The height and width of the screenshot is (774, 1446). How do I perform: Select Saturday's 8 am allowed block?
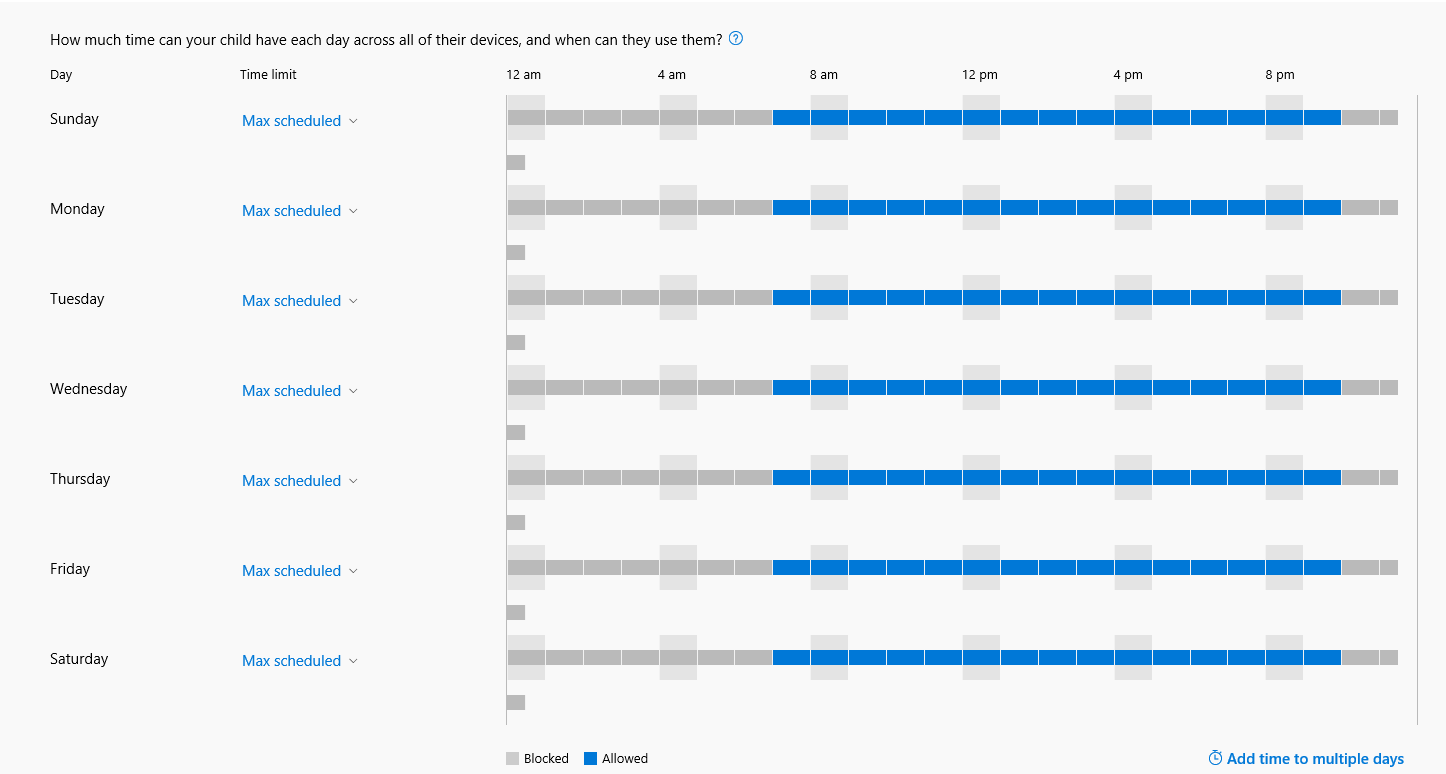[830, 657]
